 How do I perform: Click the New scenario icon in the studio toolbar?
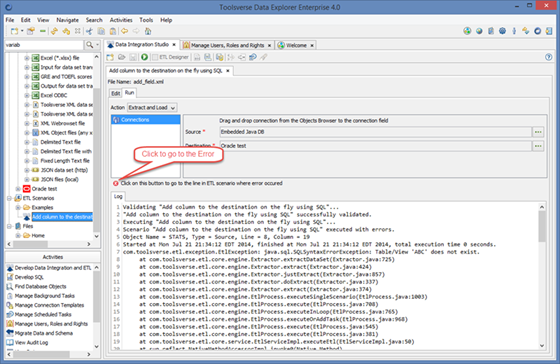tap(110, 57)
